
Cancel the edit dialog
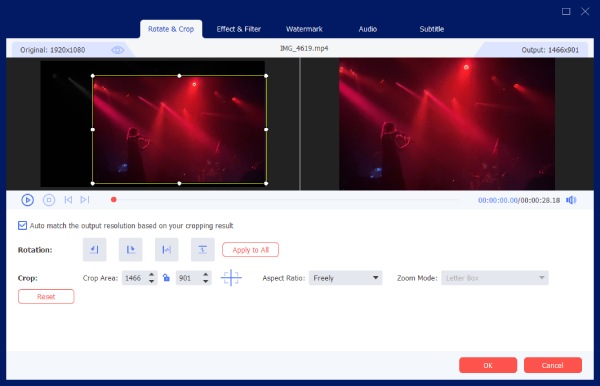pyautogui.click(x=553, y=365)
